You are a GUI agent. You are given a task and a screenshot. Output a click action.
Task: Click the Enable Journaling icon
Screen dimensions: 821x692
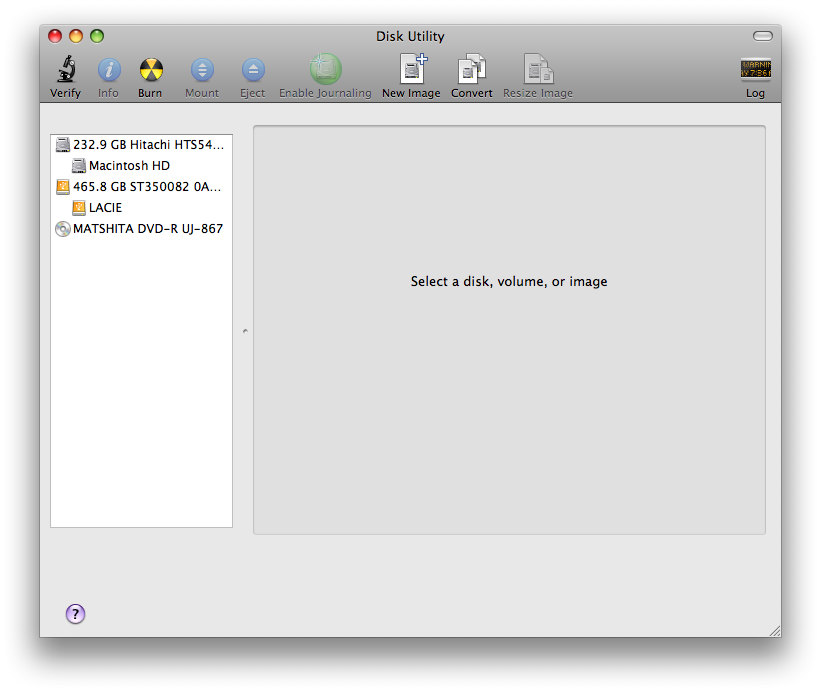[x=325, y=70]
